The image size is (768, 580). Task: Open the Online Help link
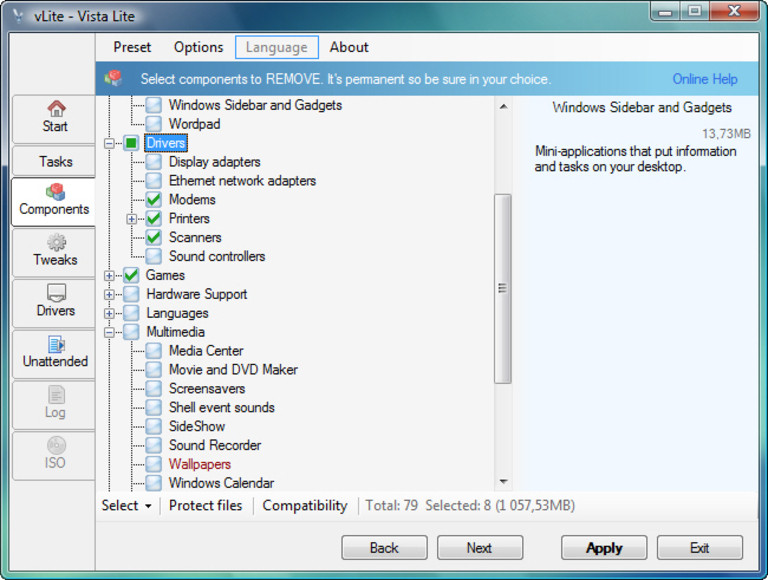click(x=705, y=79)
